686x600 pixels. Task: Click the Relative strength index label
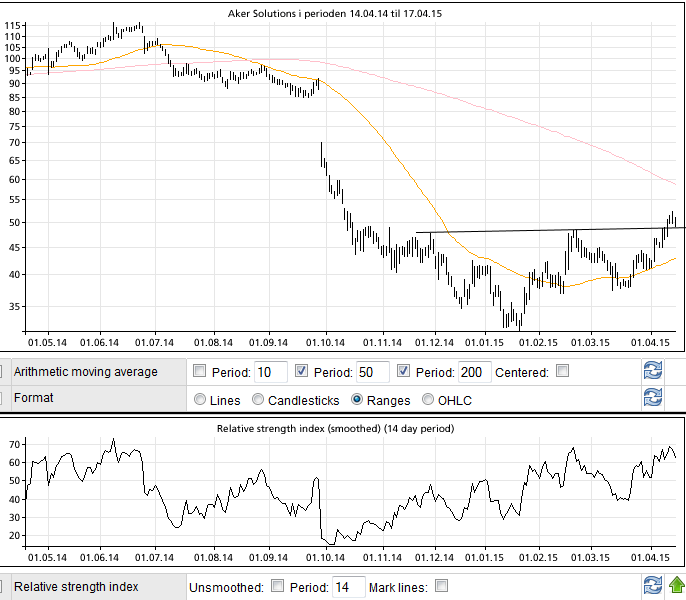(76, 587)
